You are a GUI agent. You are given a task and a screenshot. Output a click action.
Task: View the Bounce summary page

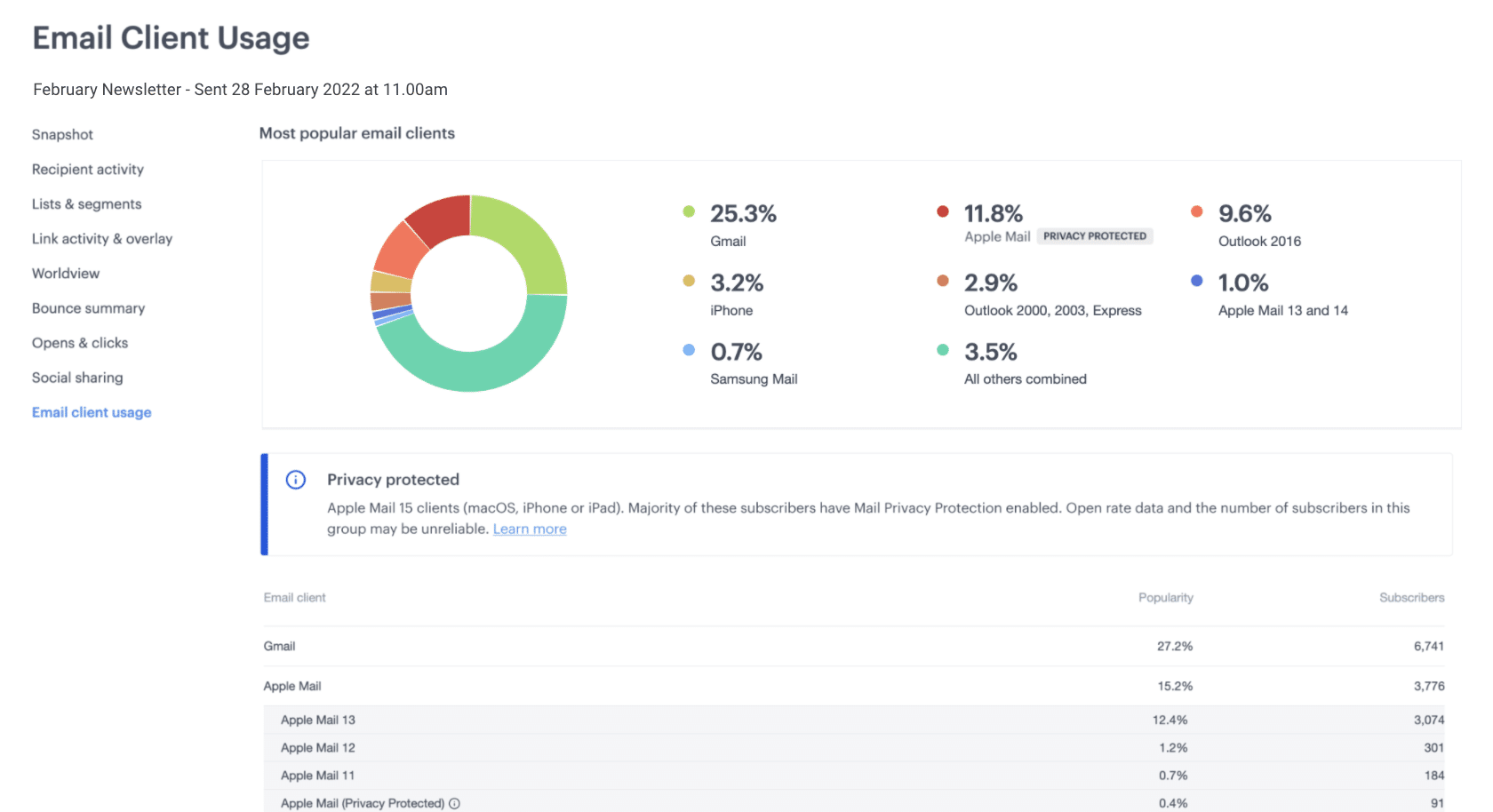pos(88,308)
